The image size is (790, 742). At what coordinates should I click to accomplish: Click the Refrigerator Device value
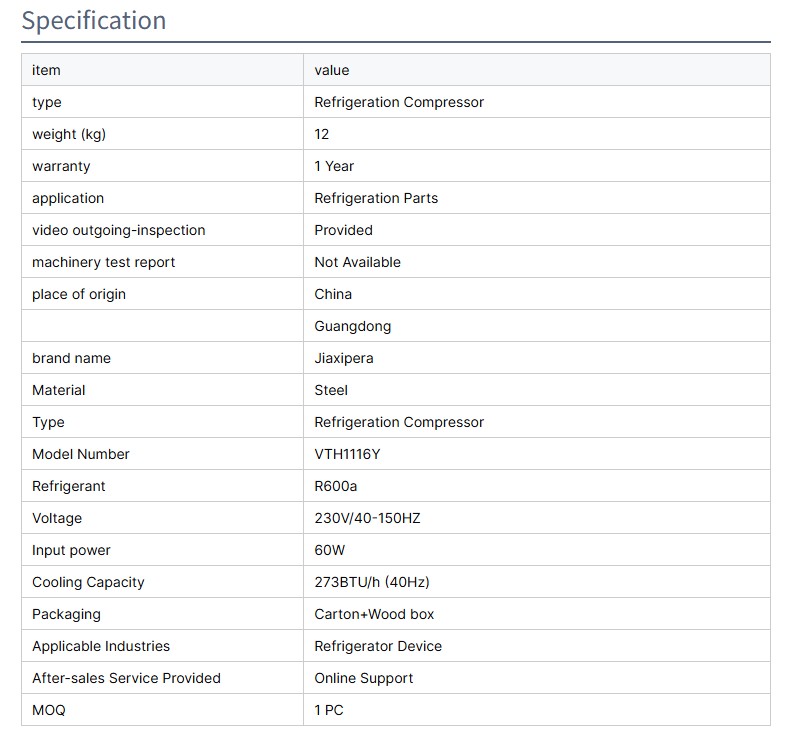pyautogui.click(x=378, y=646)
